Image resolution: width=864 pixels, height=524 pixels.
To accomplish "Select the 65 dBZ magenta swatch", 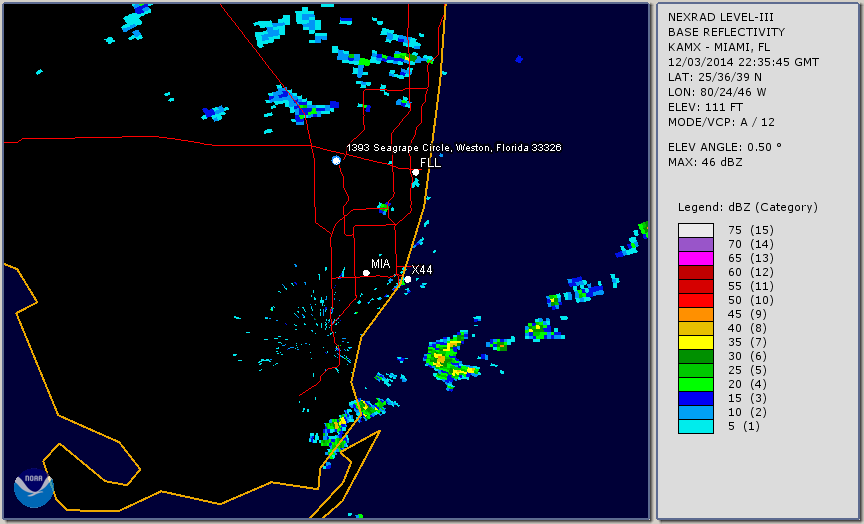I will (695, 258).
